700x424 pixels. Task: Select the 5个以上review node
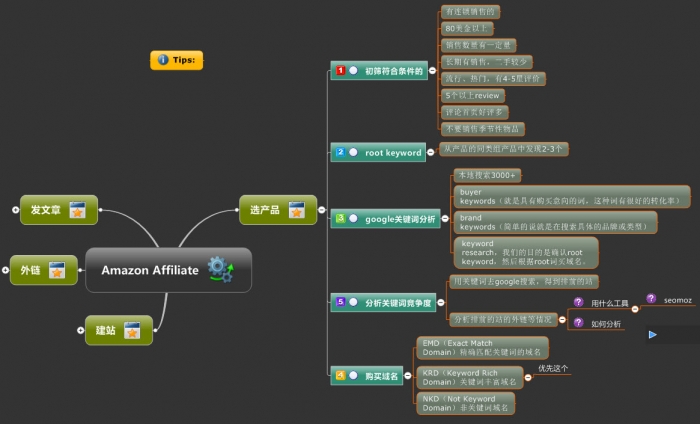[x=473, y=96]
